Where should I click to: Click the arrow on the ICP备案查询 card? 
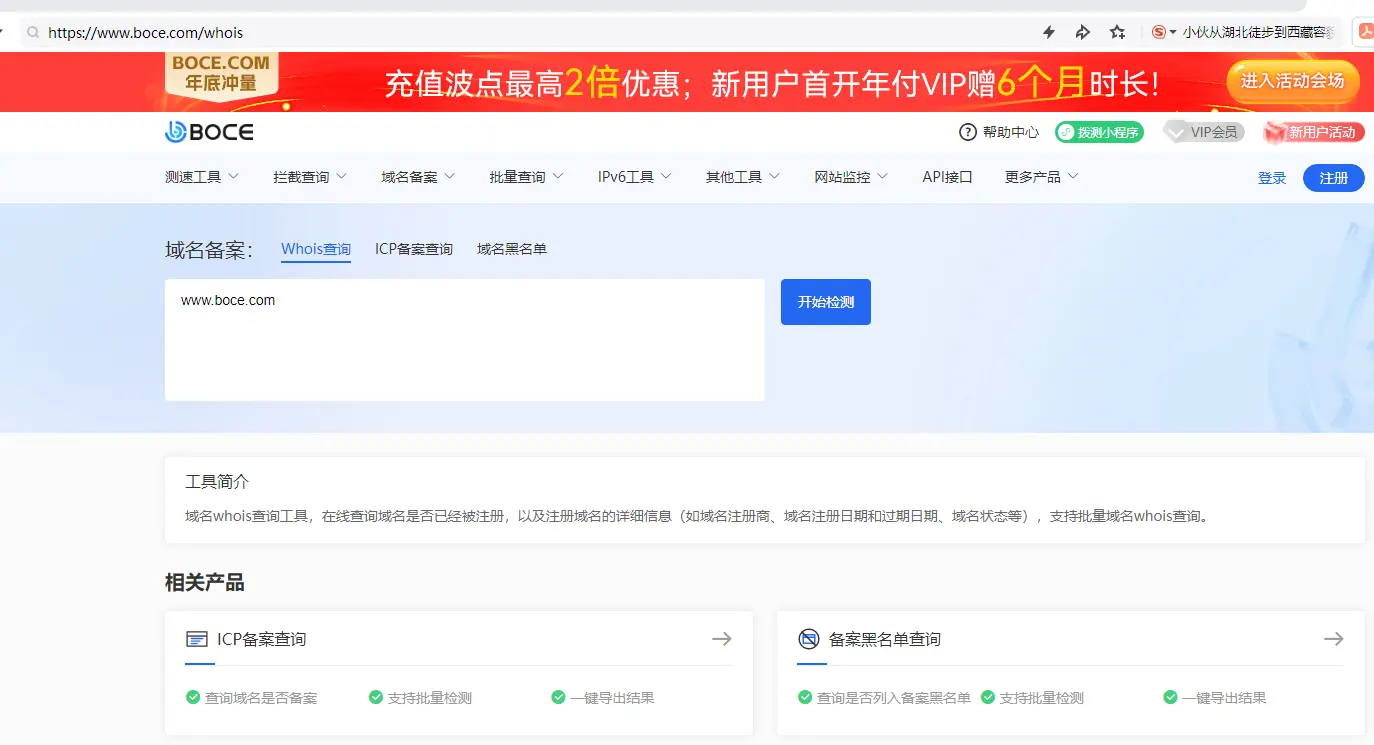click(721, 639)
